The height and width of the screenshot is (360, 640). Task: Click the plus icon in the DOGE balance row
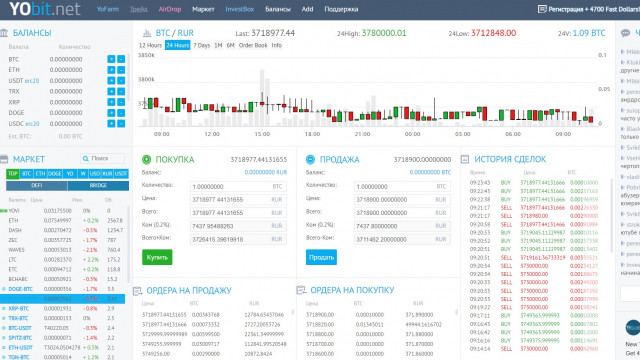pos(111,113)
